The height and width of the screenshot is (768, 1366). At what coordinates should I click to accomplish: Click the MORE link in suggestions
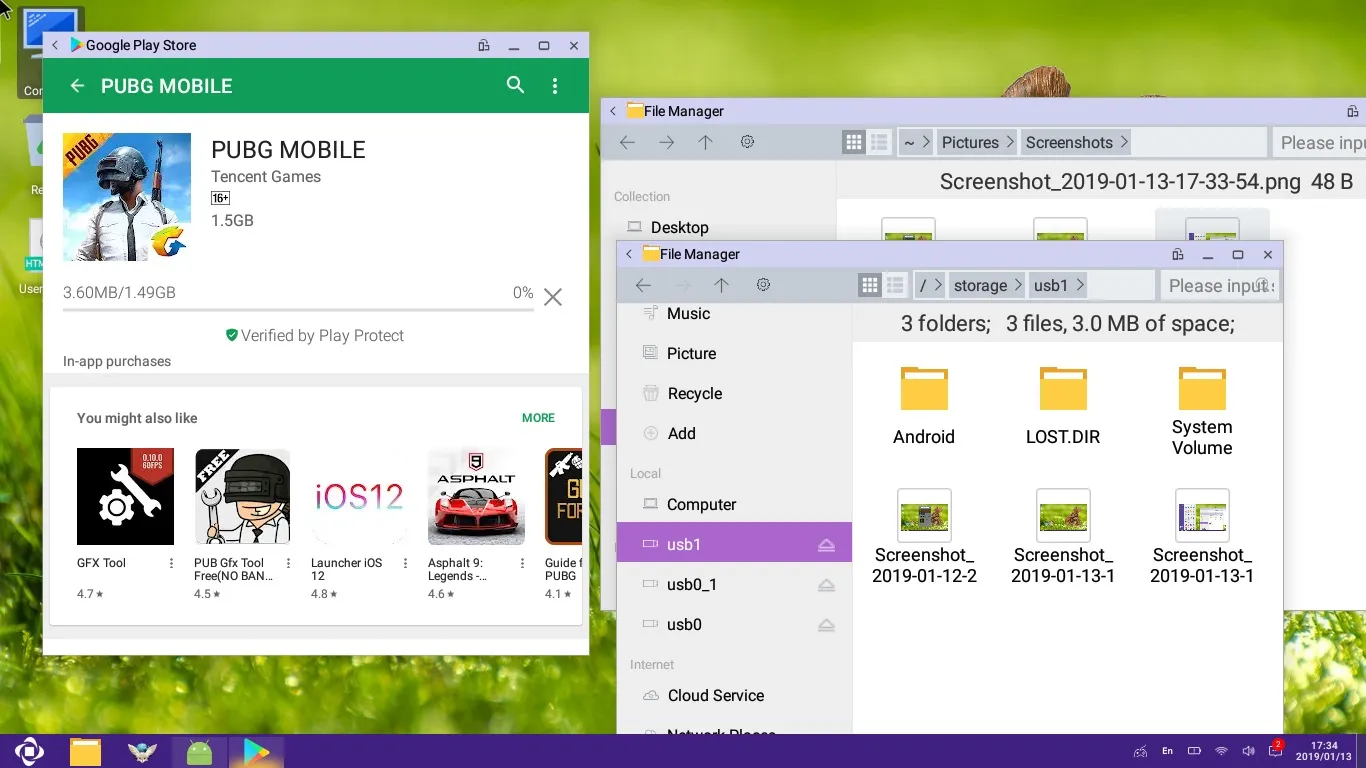point(538,418)
